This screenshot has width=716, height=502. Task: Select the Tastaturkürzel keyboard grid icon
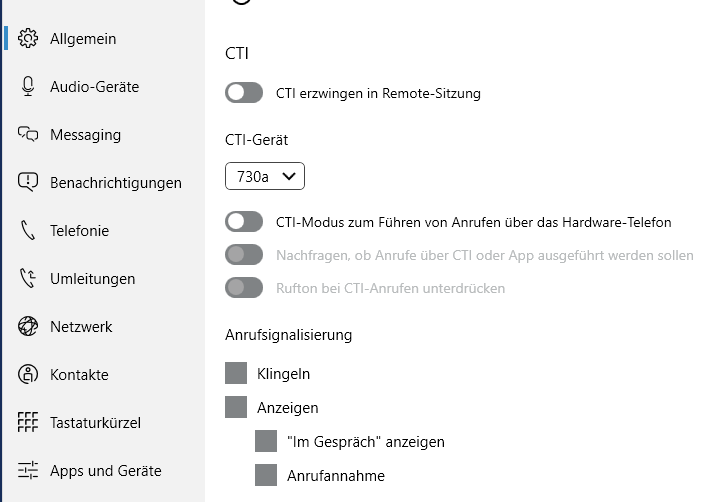click(x=28, y=422)
